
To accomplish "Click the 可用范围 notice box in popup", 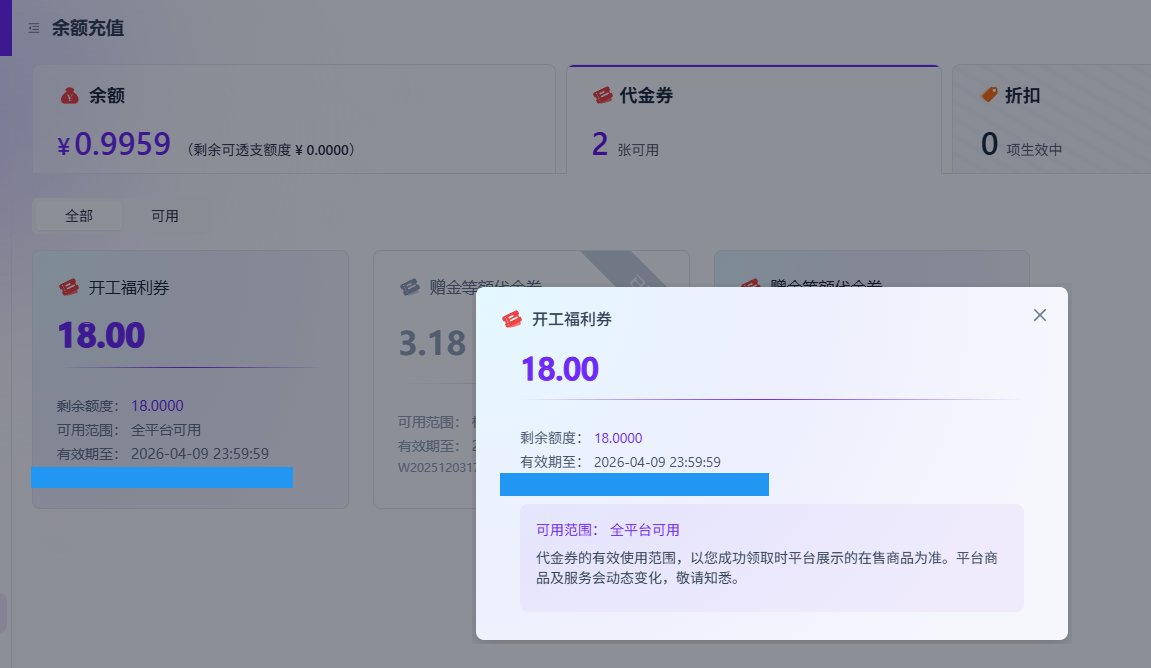I will pyautogui.click(x=771, y=557).
